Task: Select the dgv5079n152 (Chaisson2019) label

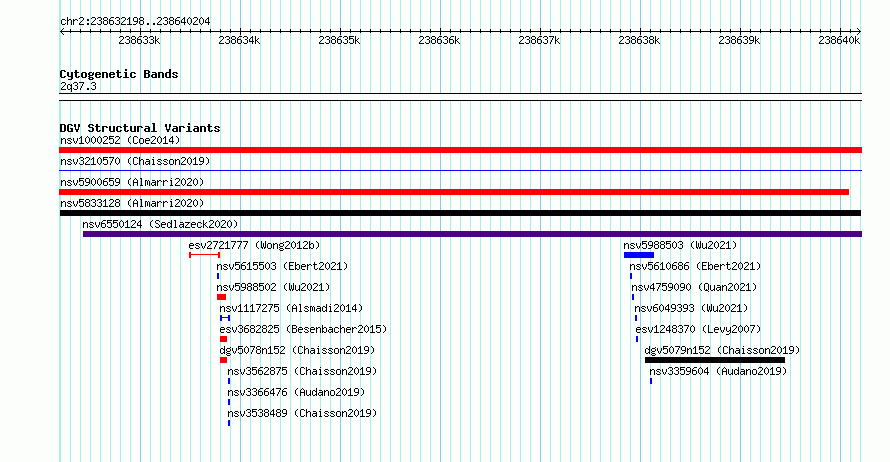Action: click(x=722, y=350)
